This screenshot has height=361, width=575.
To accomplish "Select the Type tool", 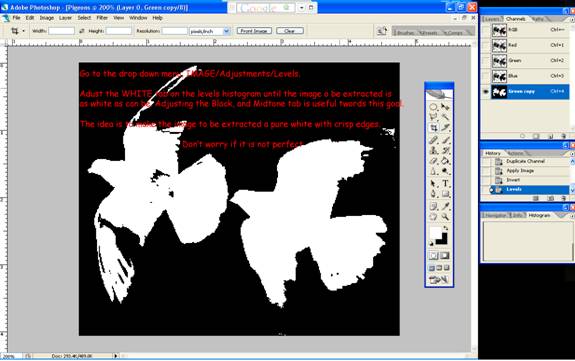I will (445, 183).
